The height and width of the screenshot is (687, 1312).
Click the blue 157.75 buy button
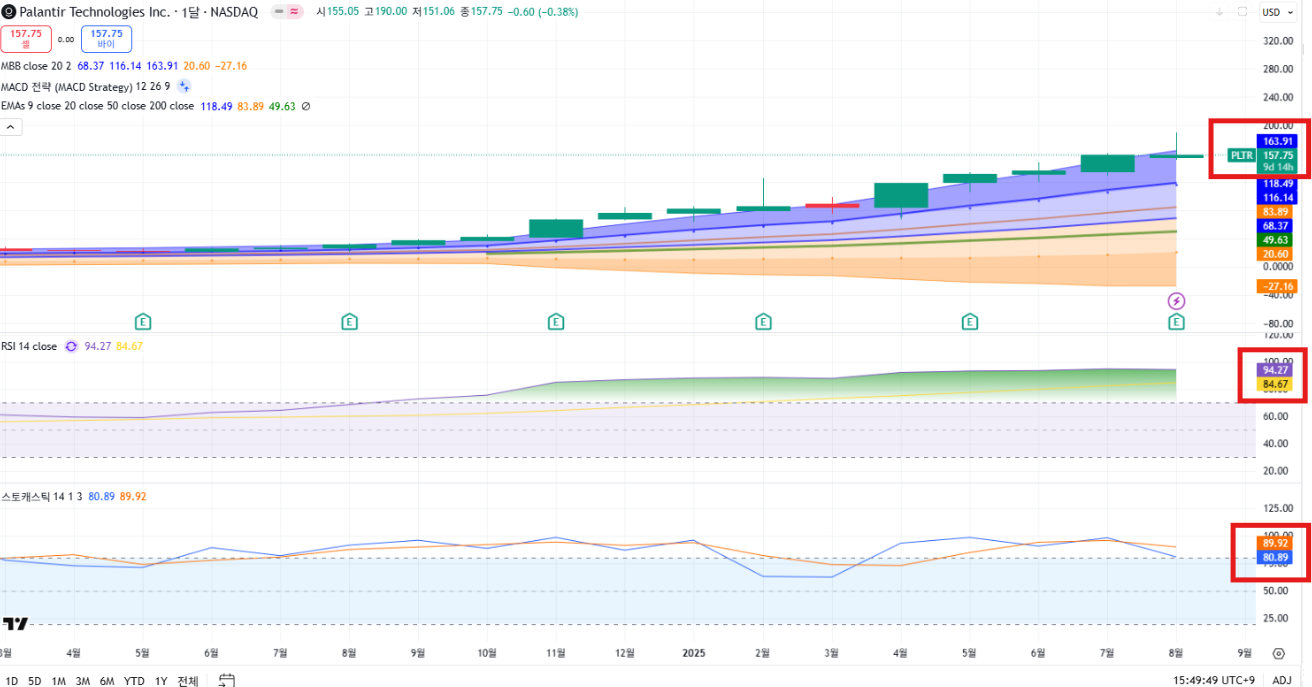(107, 39)
